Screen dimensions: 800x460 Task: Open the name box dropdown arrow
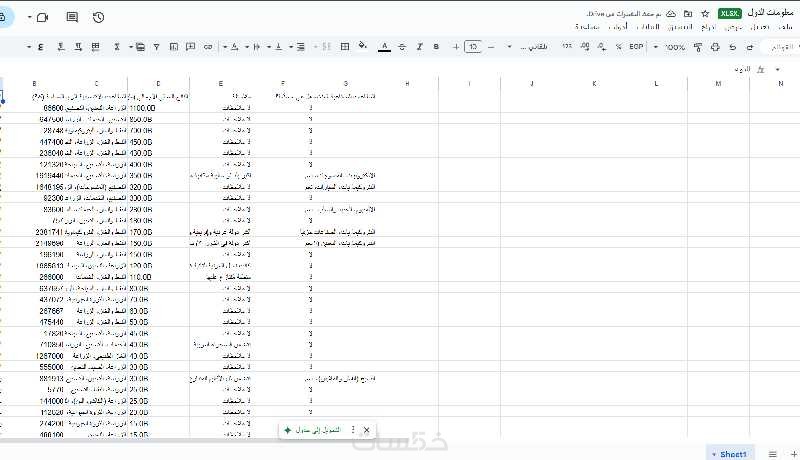coord(778,69)
